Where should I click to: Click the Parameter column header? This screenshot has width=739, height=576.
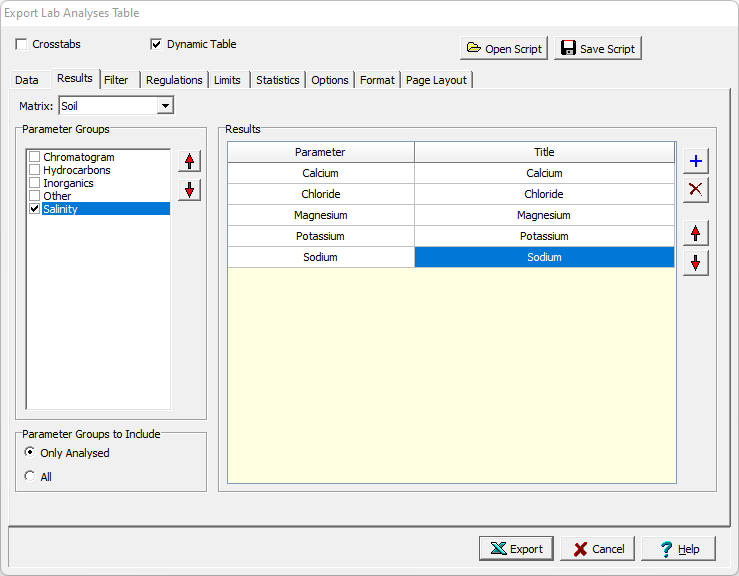(320, 152)
